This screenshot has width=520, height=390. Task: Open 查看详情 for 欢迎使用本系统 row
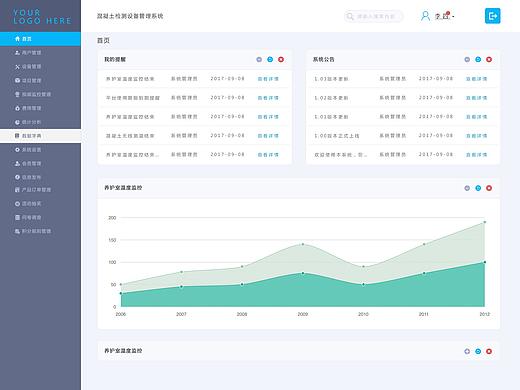click(x=476, y=155)
